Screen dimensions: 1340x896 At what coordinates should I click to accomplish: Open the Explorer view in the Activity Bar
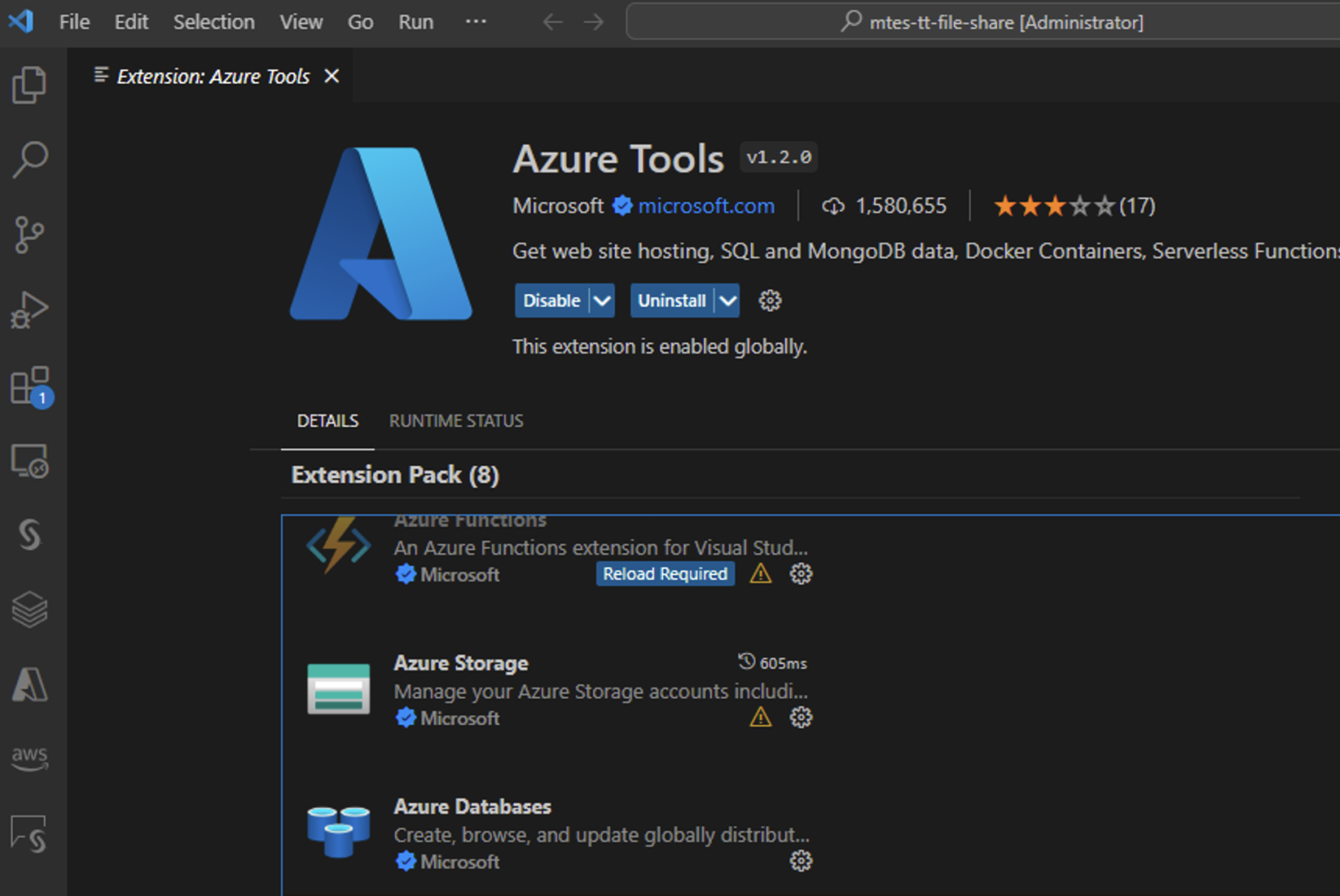31,84
